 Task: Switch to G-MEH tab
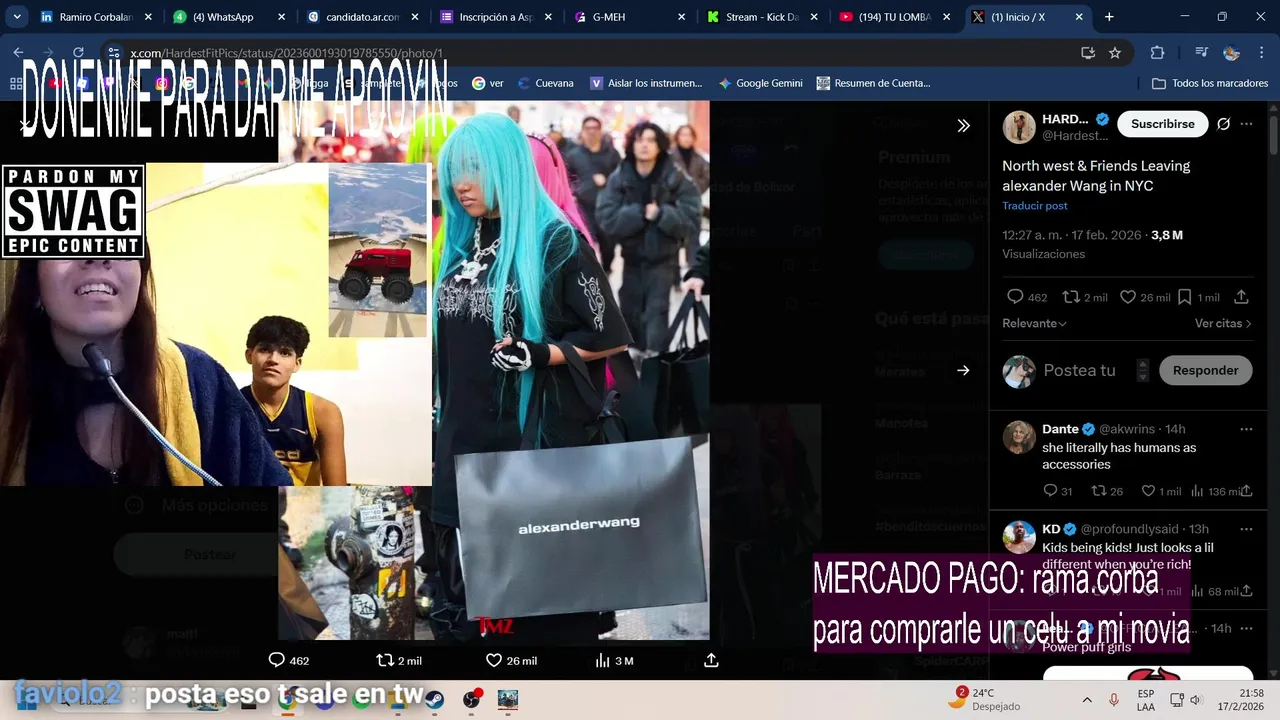point(630,17)
